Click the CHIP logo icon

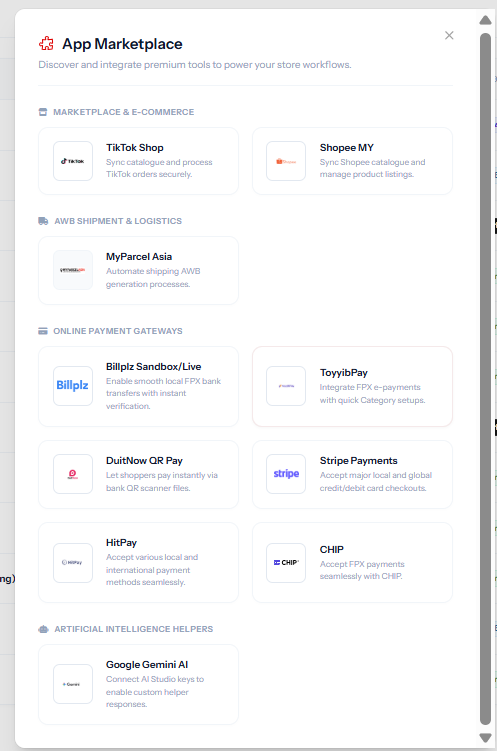286,563
